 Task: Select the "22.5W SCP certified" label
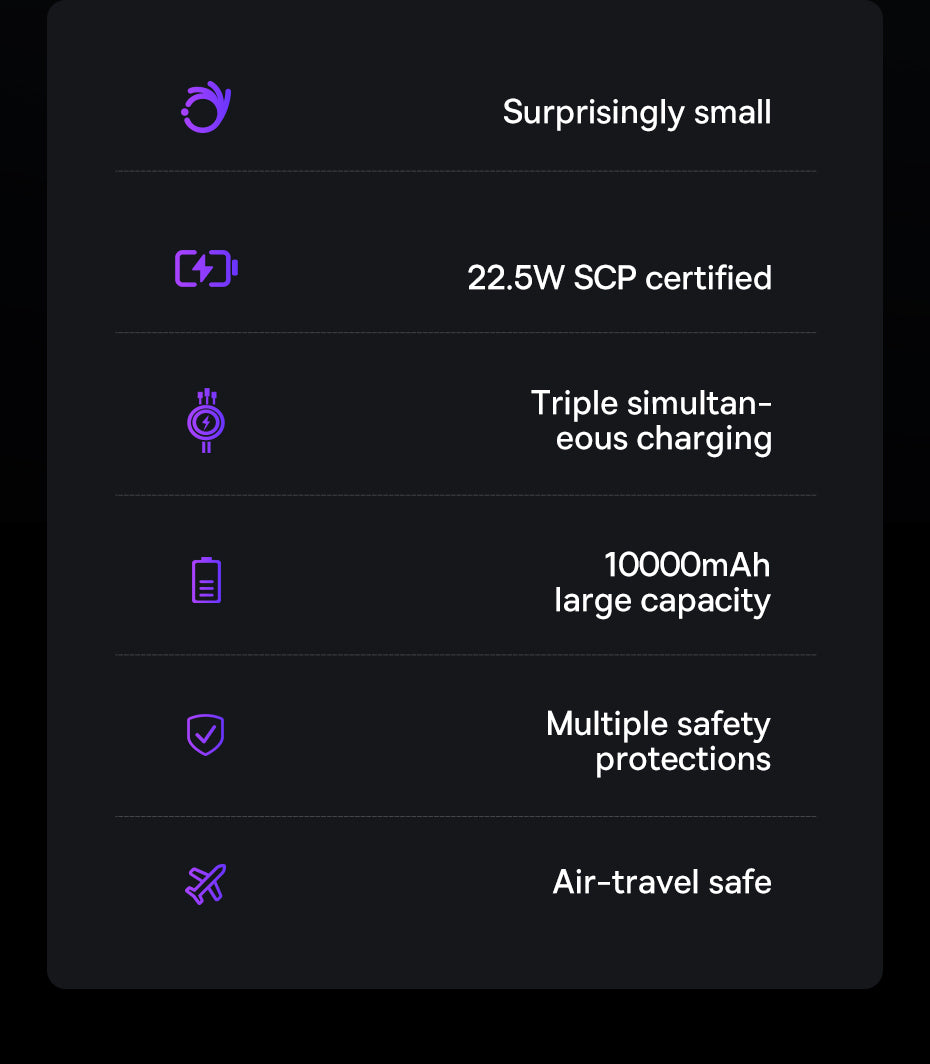[x=619, y=278]
